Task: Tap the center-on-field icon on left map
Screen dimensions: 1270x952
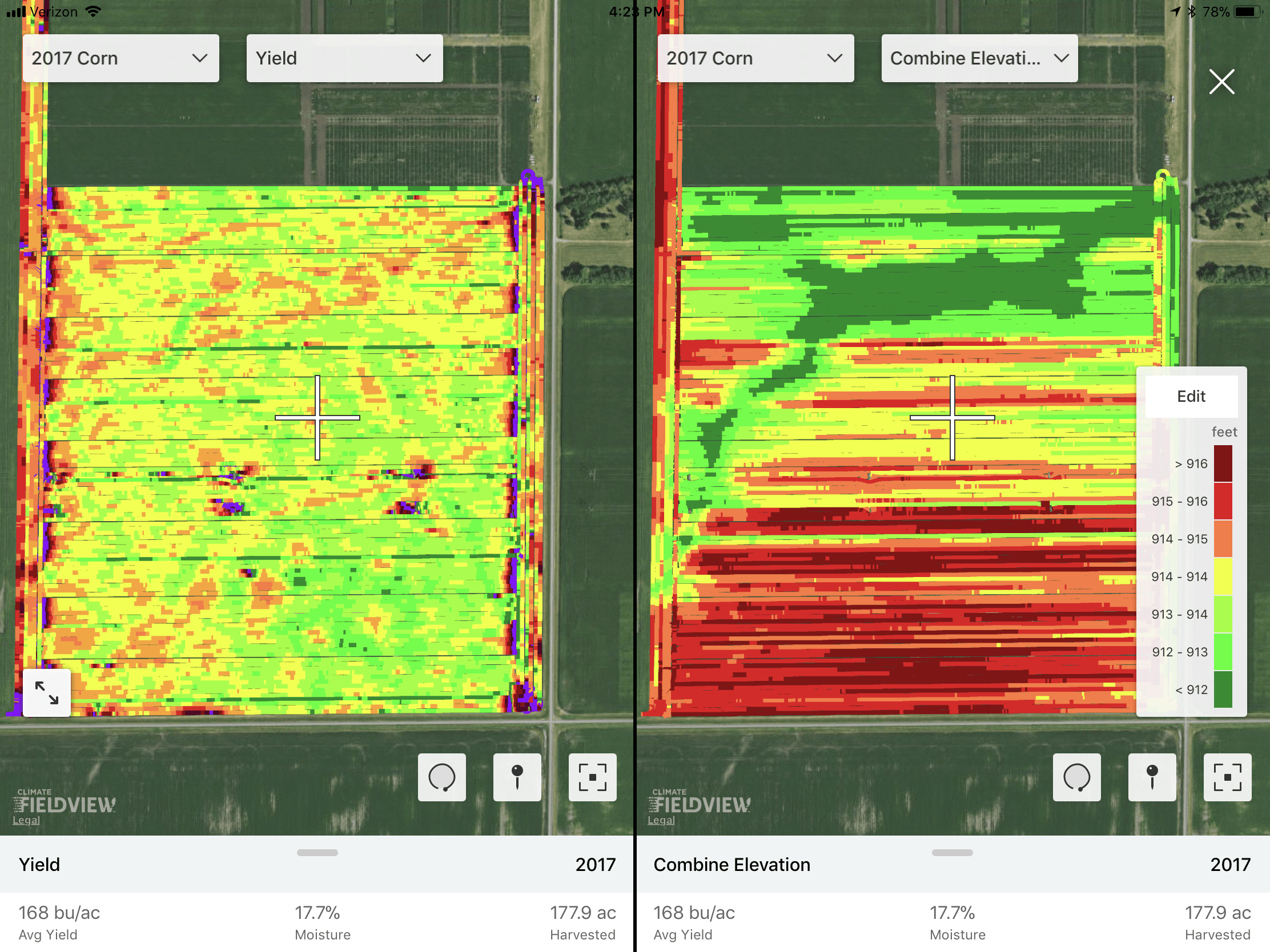Action: [x=592, y=777]
